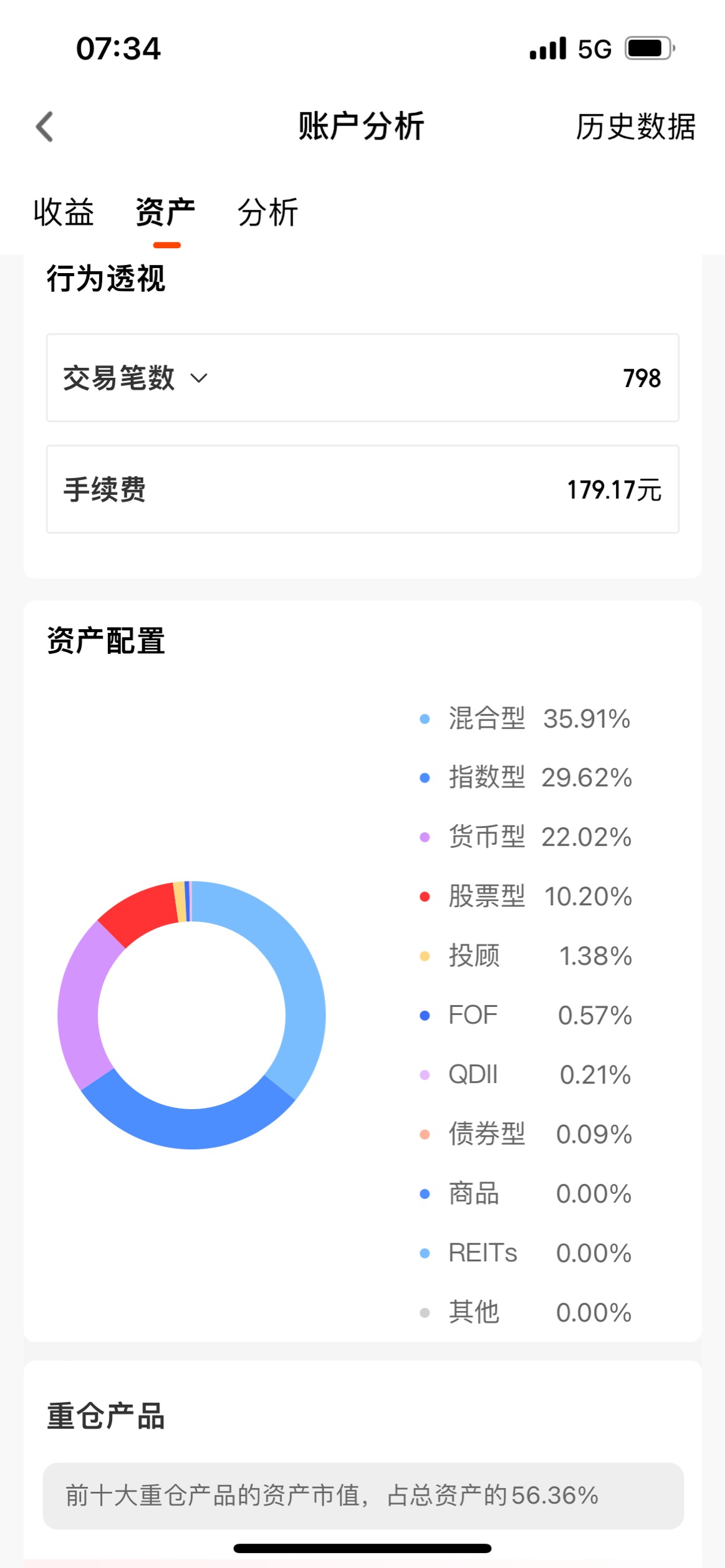Select the FOF legend entry

(526, 1016)
